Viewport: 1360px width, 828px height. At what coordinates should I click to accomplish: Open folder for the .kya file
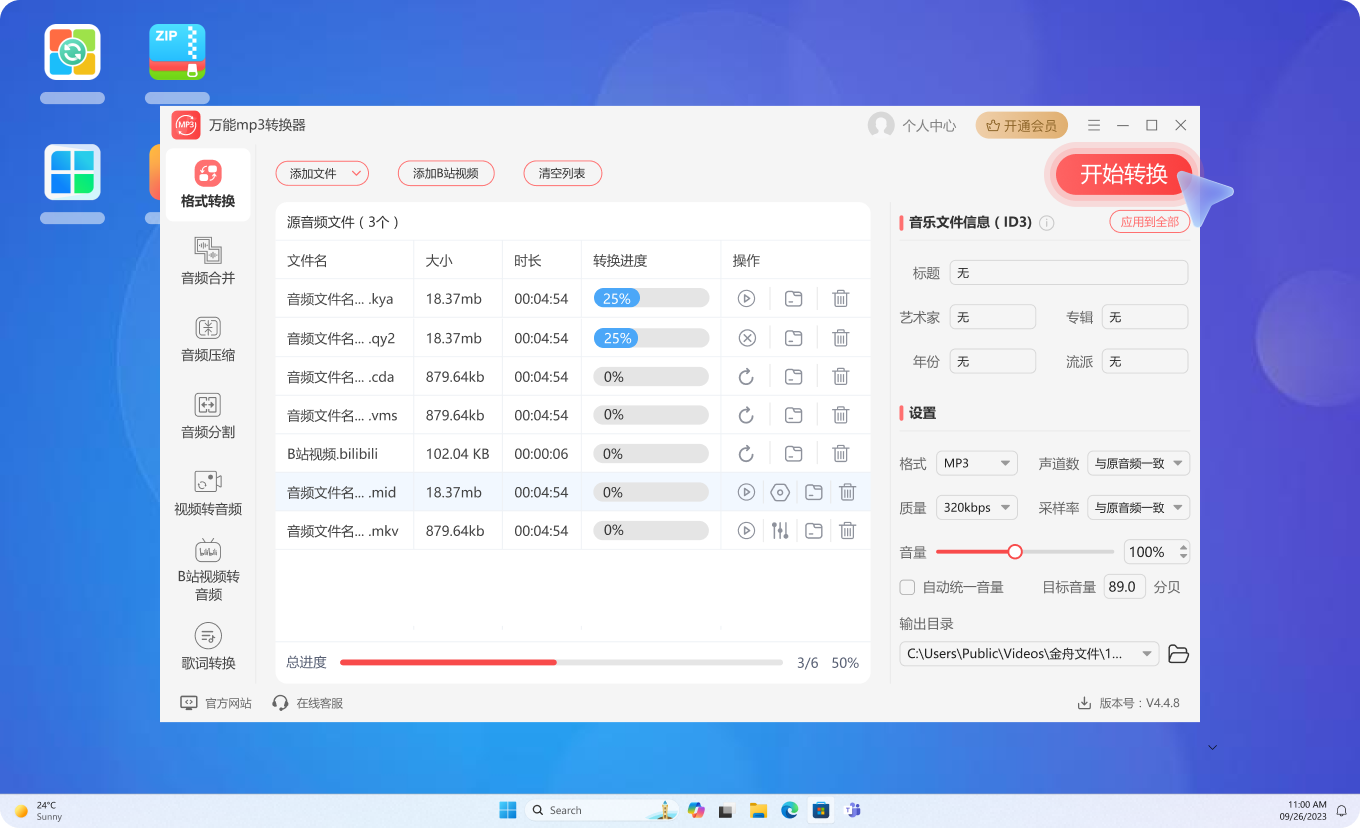coord(793,298)
